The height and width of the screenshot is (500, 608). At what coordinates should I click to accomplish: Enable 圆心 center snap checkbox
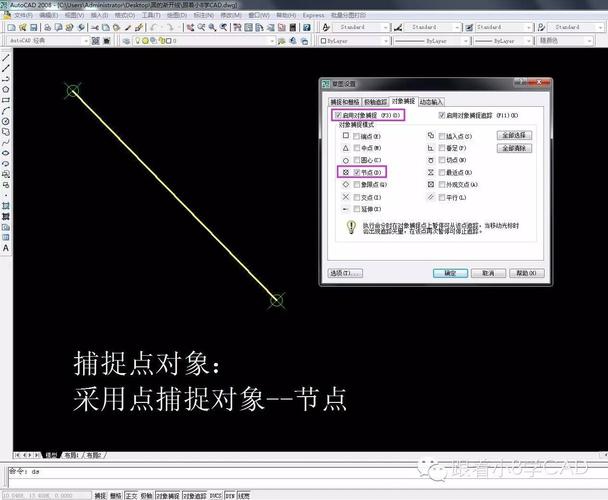(357, 160)
